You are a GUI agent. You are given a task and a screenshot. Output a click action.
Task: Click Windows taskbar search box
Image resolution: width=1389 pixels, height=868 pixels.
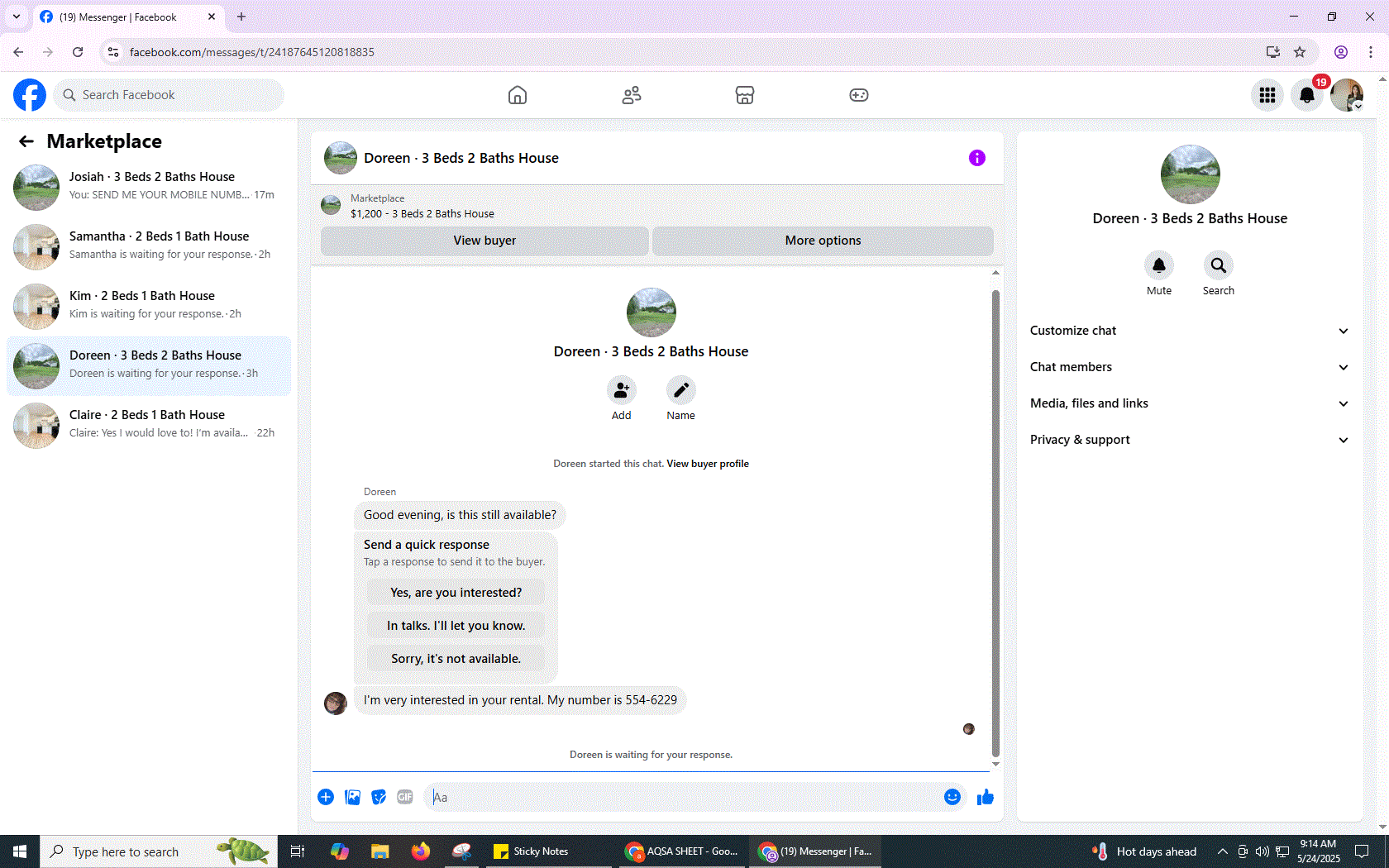point(159,851)
